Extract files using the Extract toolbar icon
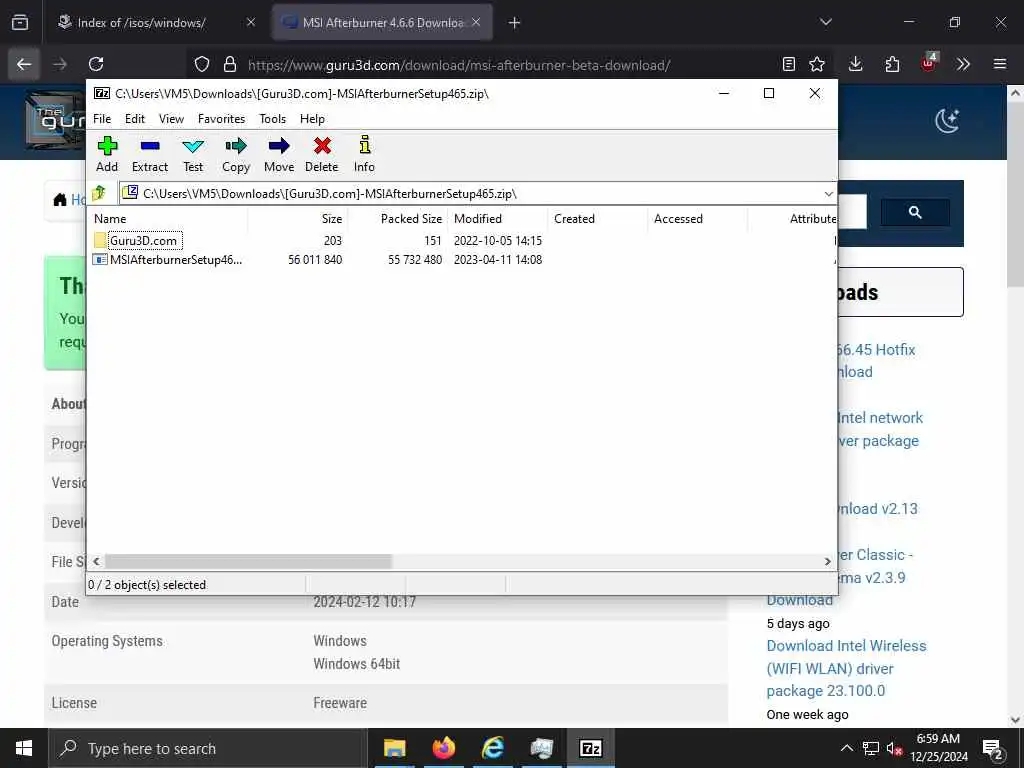The image size is (1024, 768). pyautogui.click(x=150, y=154)
